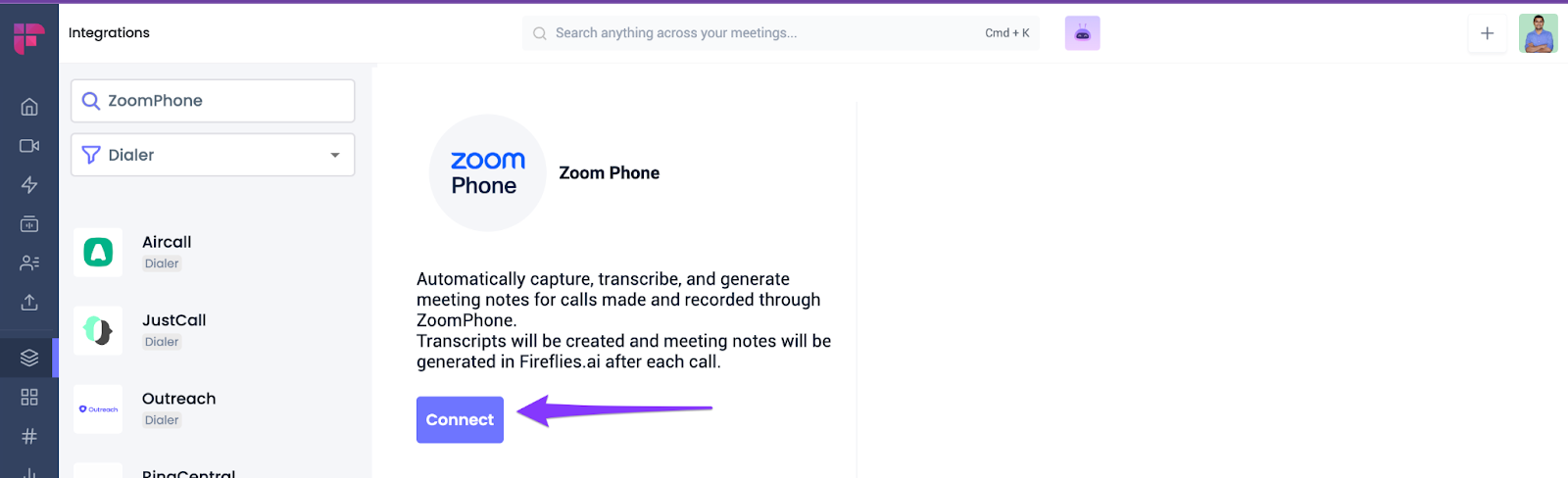Go to Home via sidebar icon
Image resolution: width=1568 pixels, height=478 pixels.
click(x=29, y=107)
